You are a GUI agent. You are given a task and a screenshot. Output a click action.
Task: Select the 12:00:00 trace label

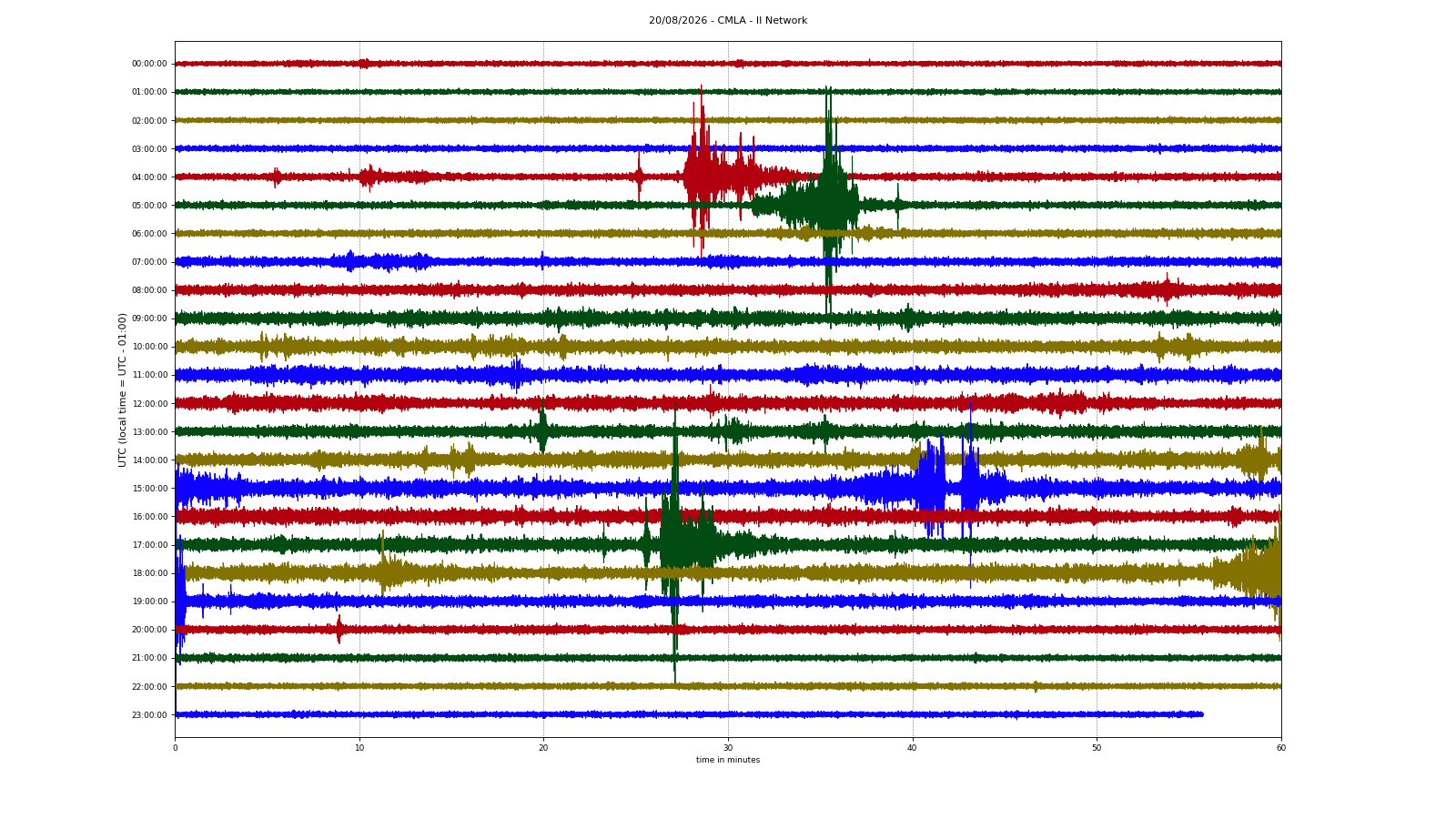149,403
